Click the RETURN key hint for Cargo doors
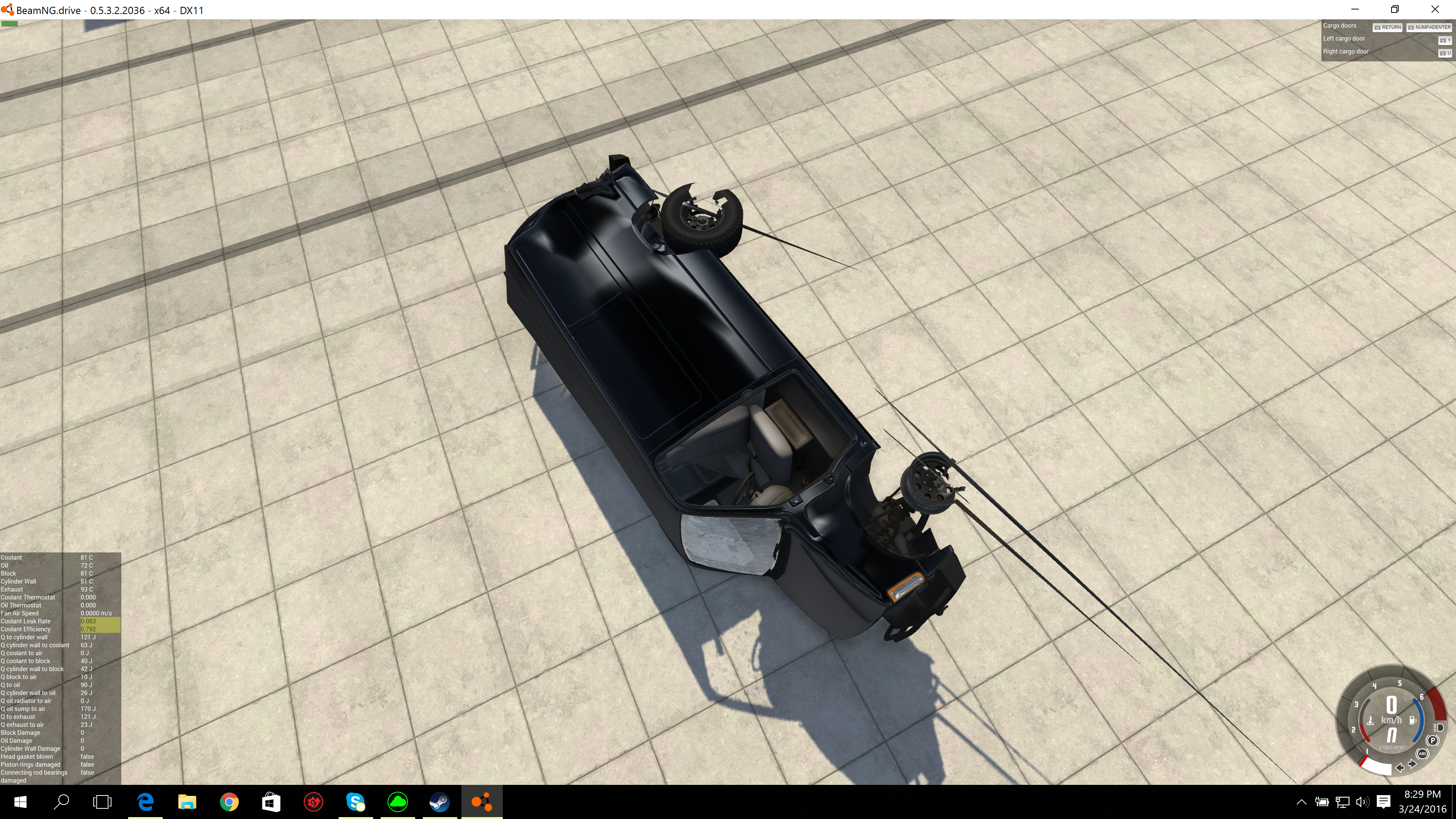 coord(1388,27)
